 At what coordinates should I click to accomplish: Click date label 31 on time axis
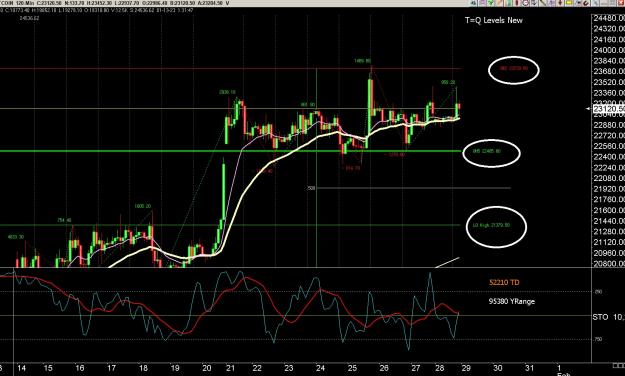(x=529, y=368)
